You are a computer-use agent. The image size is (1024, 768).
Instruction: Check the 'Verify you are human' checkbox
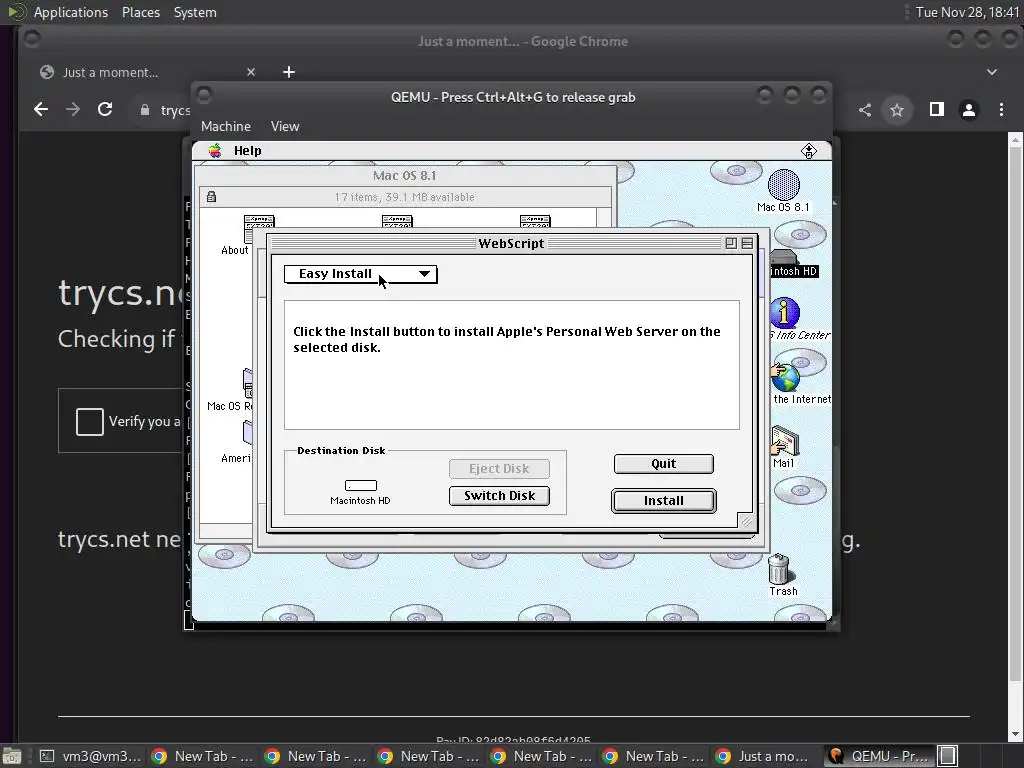coord(89,421)
